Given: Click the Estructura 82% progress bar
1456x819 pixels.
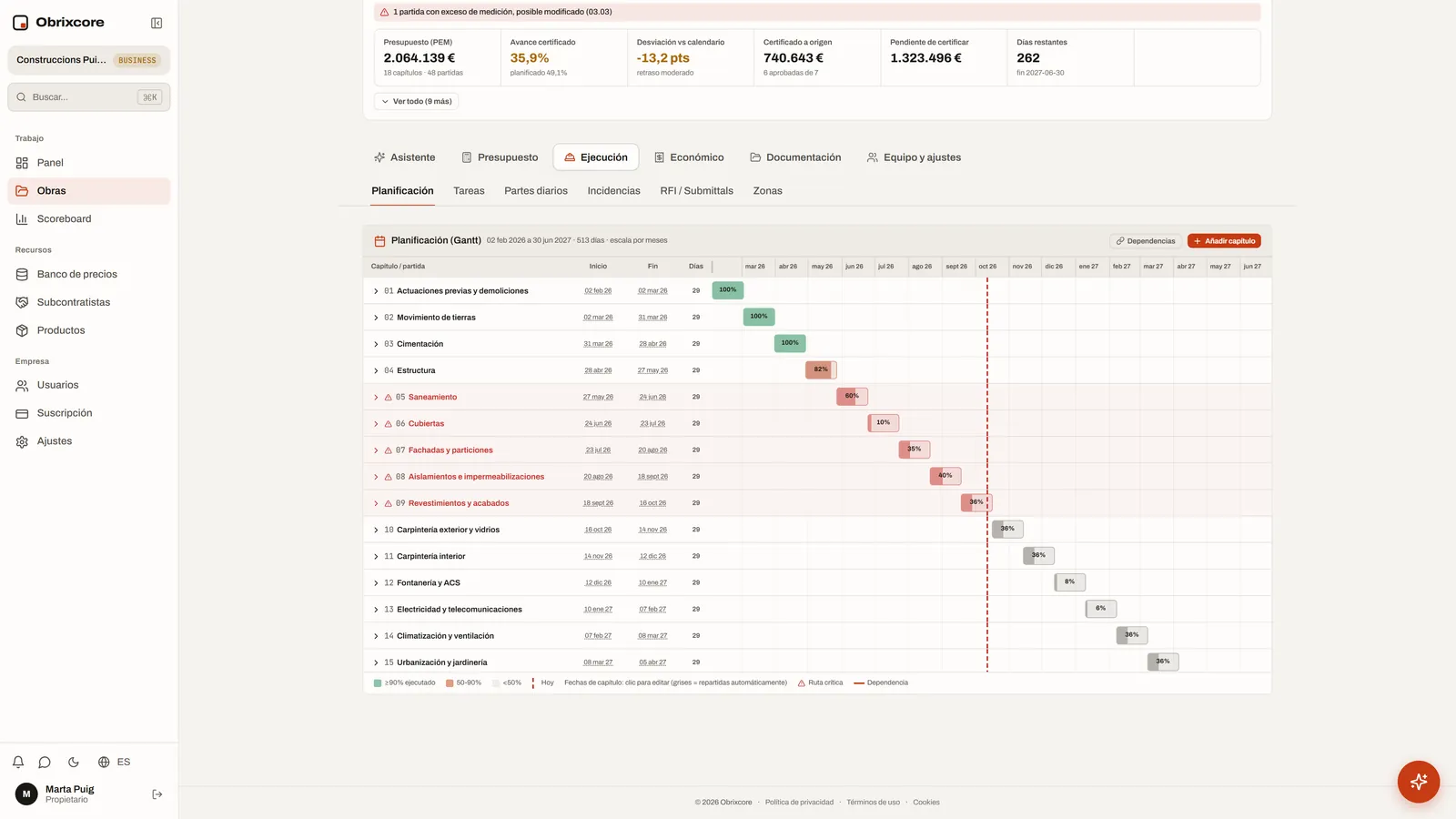Looking at the screenshot, I should [x=821, y=369].
